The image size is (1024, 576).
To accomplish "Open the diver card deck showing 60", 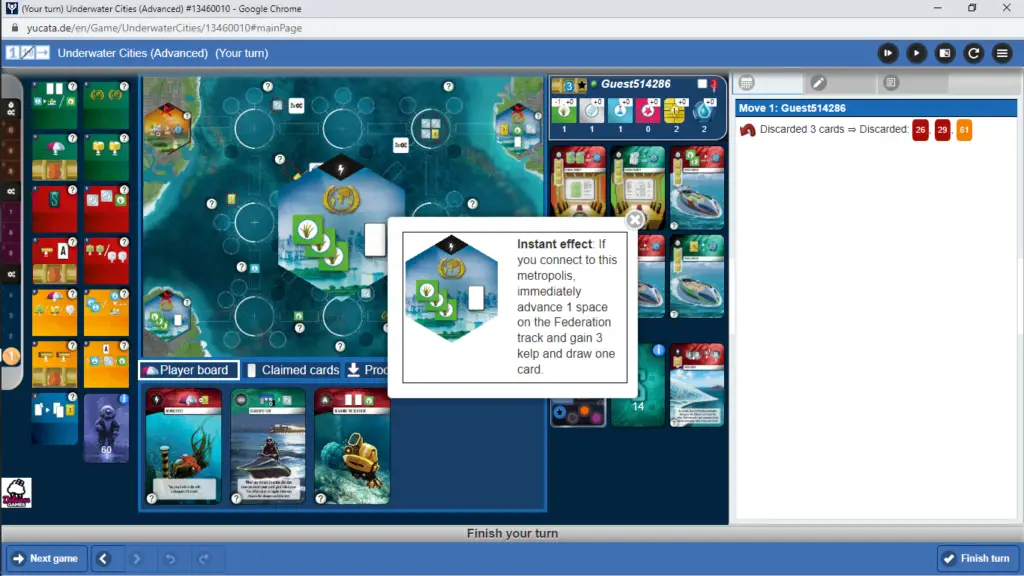I will click(x=106, y=428).
